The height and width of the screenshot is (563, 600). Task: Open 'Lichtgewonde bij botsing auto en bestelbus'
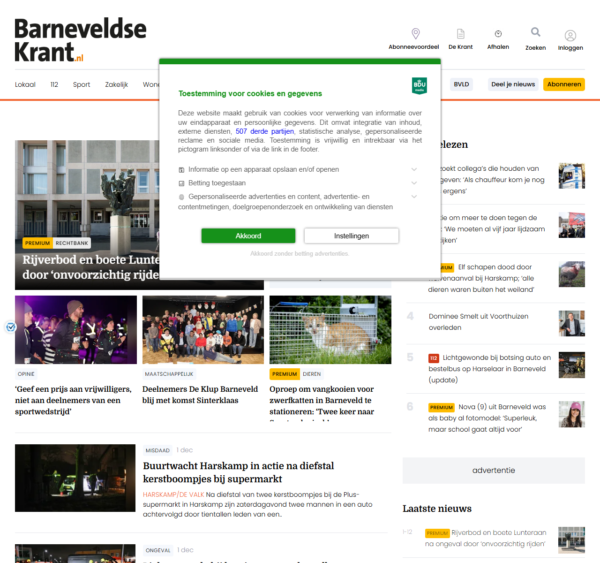pos(490,369)
